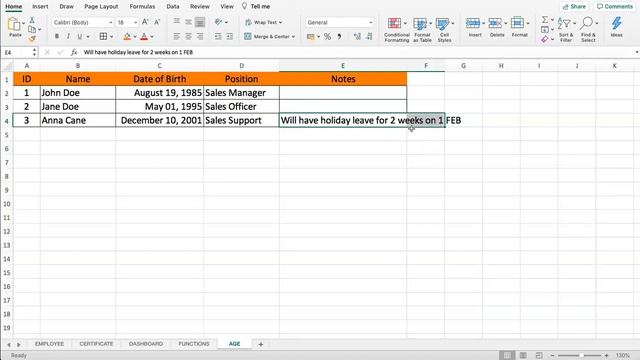The image size is (640, 360).
Task: Toggle bottom align button
Action: [200, 22]
